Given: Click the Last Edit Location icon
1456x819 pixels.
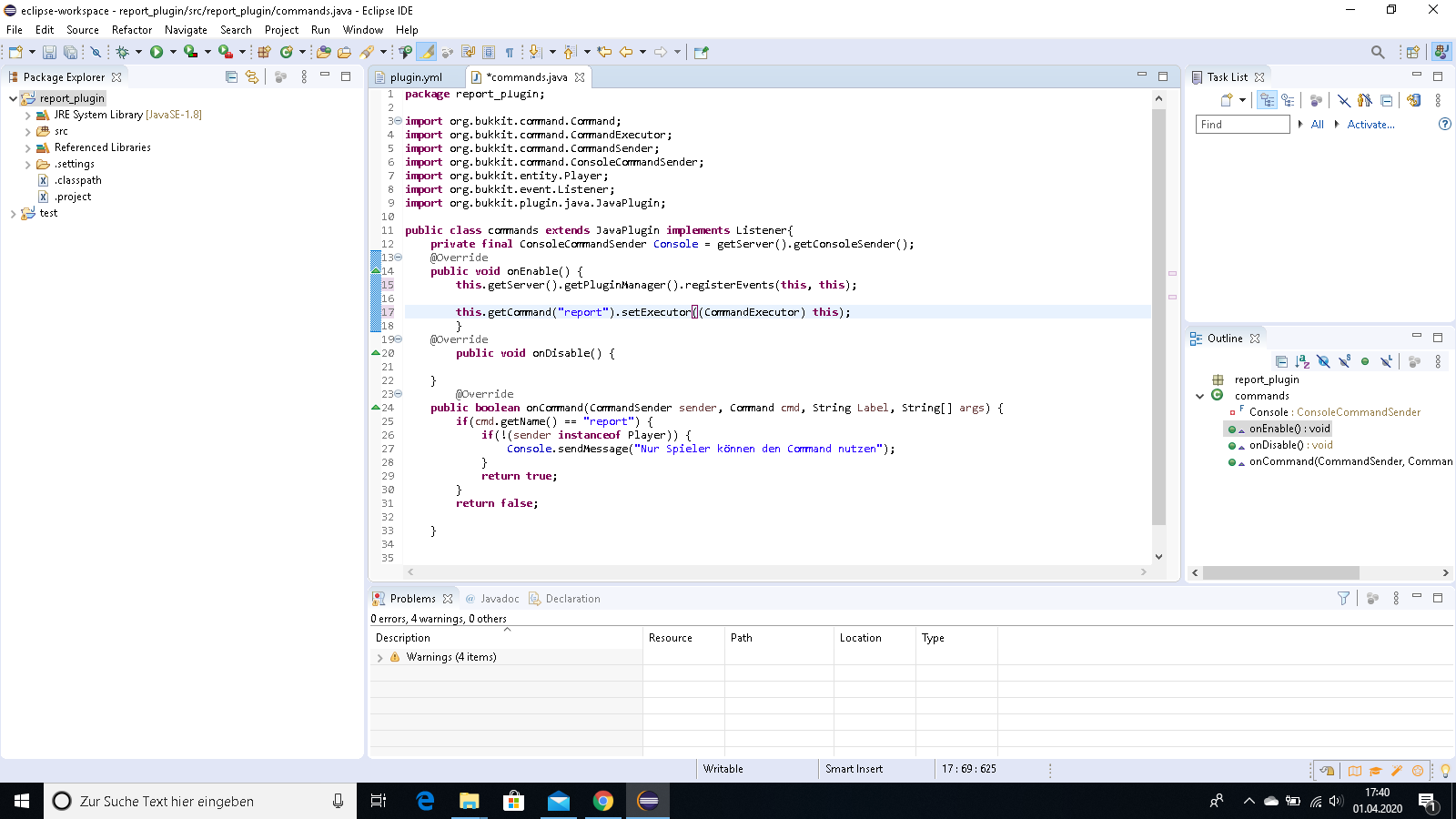Looking at the screenshot, I should pos(604,53).
